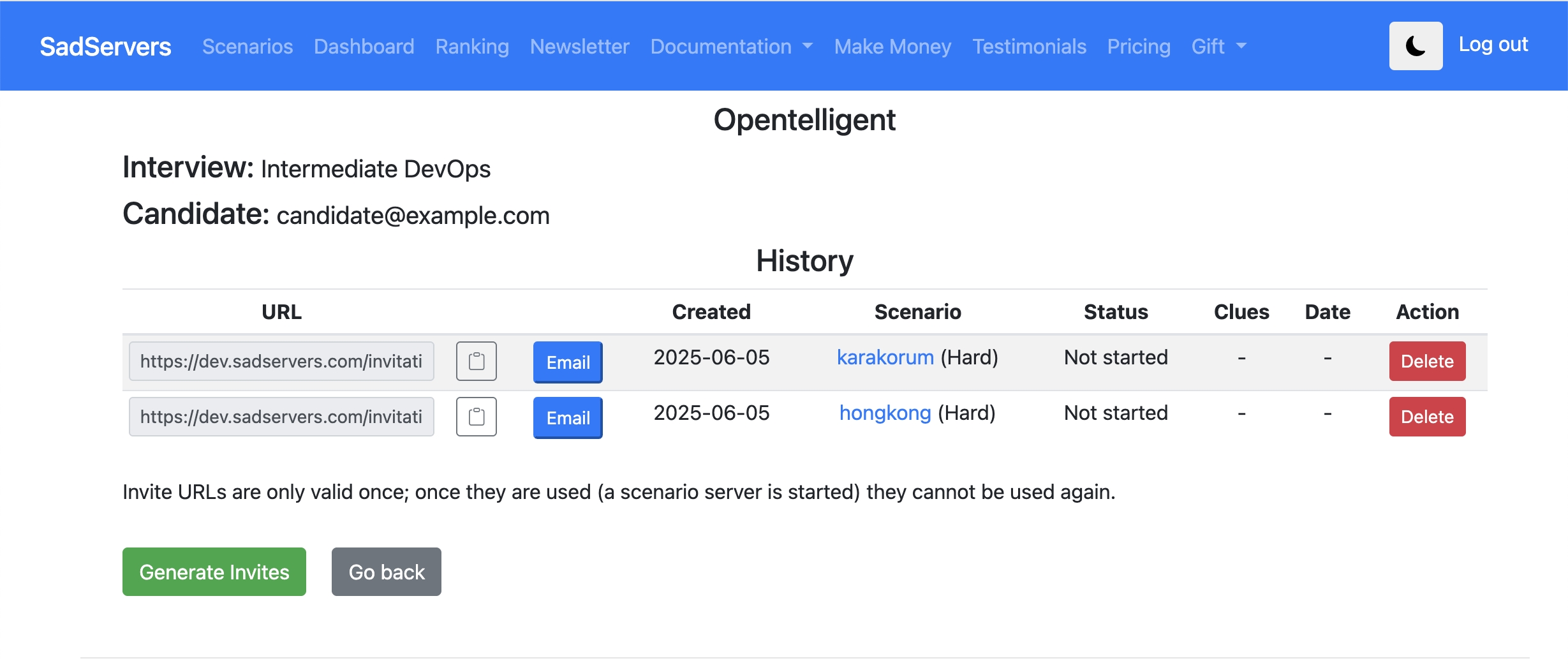Screen dimensions: 1568x670
Task: Delete the hongkong invite row
Action: (x=1427, y=417)
